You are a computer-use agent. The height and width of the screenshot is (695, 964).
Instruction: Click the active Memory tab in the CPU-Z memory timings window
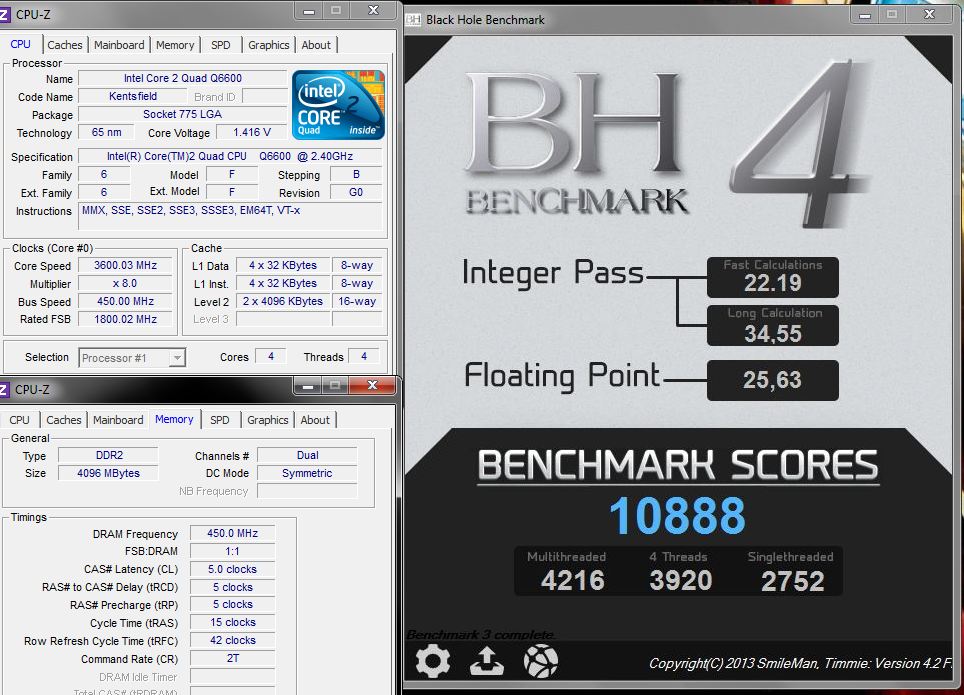point(174,419)
